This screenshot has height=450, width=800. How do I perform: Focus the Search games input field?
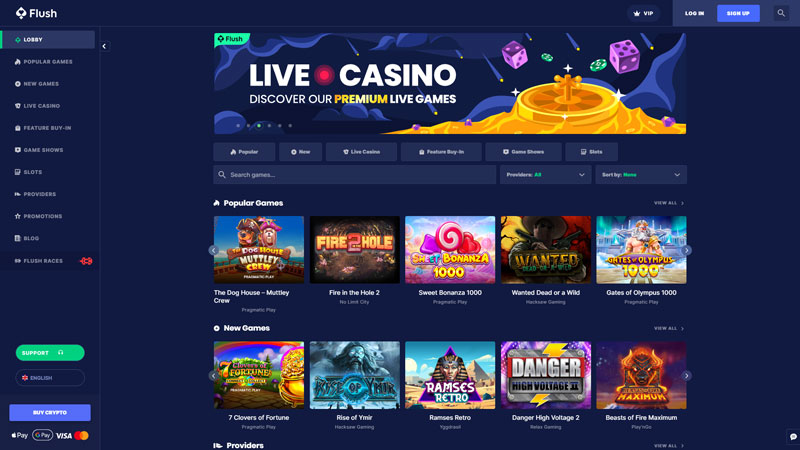coord(355,174)
